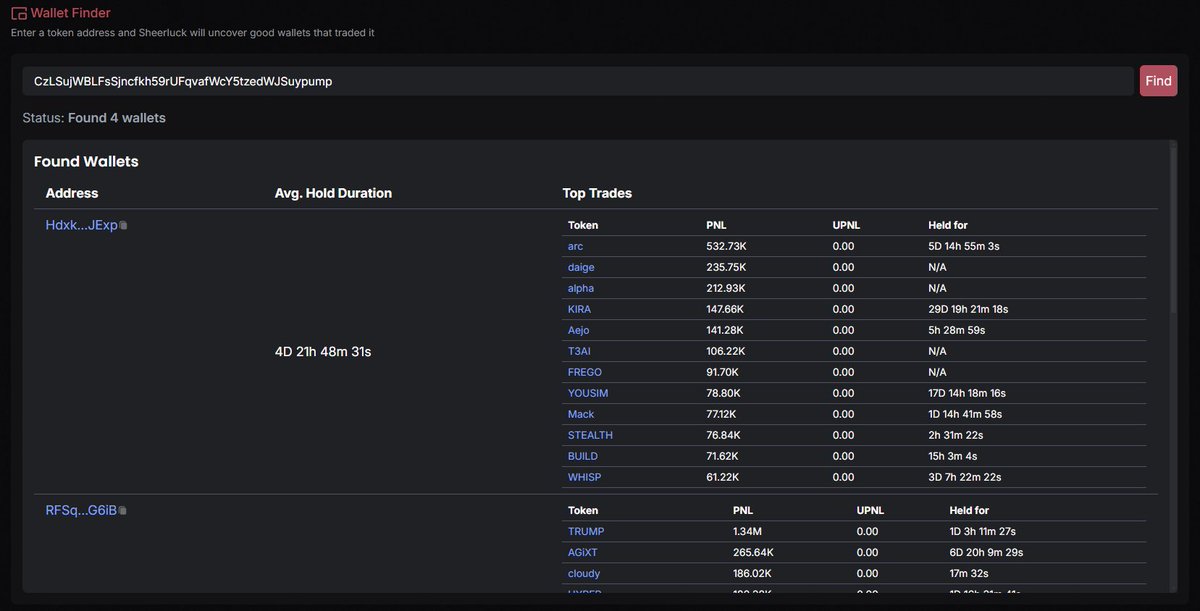The image size is (1200, 611).
Task: Click the 17m 32s held duration
Action: (x=969, y=573)
